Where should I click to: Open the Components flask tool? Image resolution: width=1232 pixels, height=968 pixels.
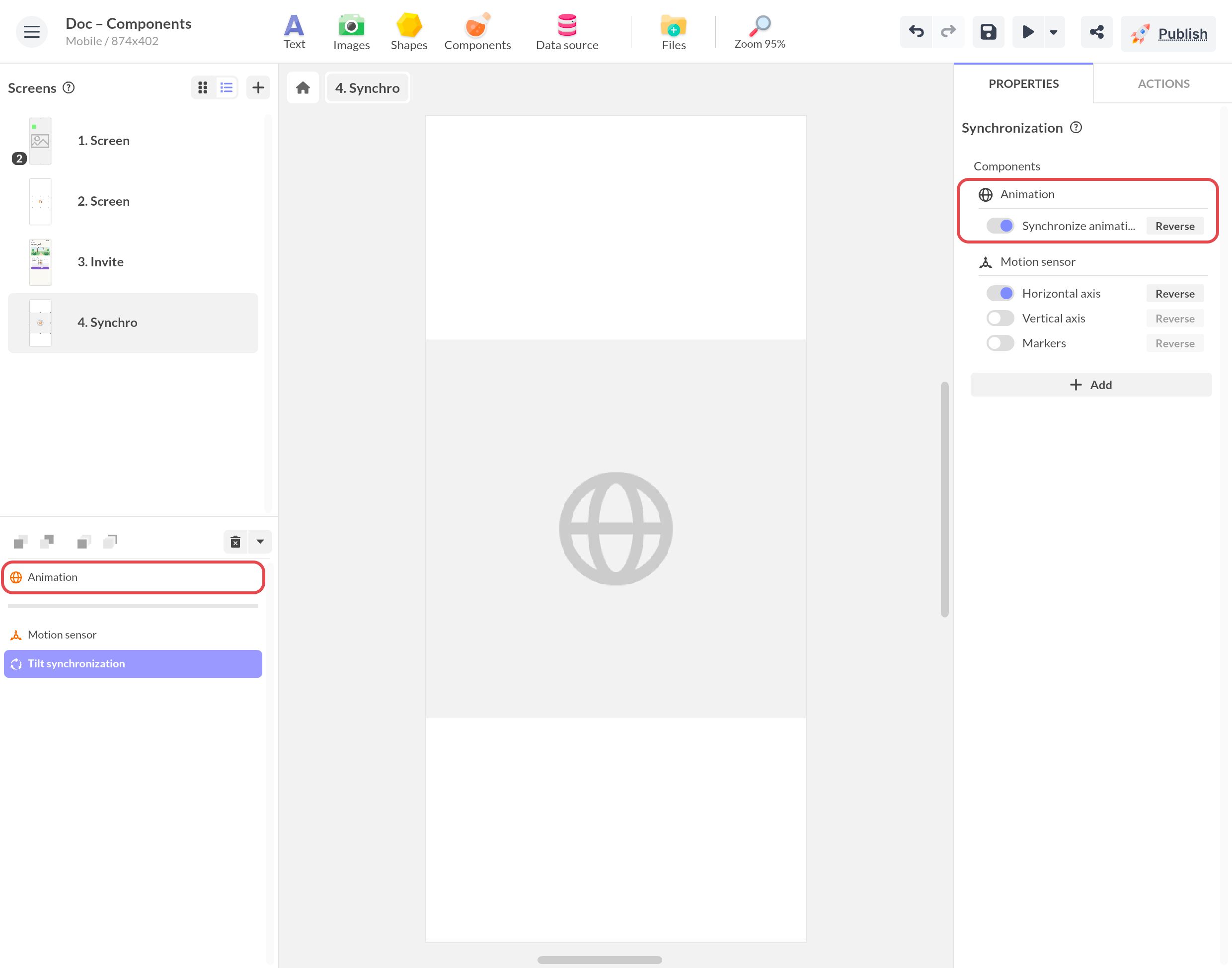477,32
